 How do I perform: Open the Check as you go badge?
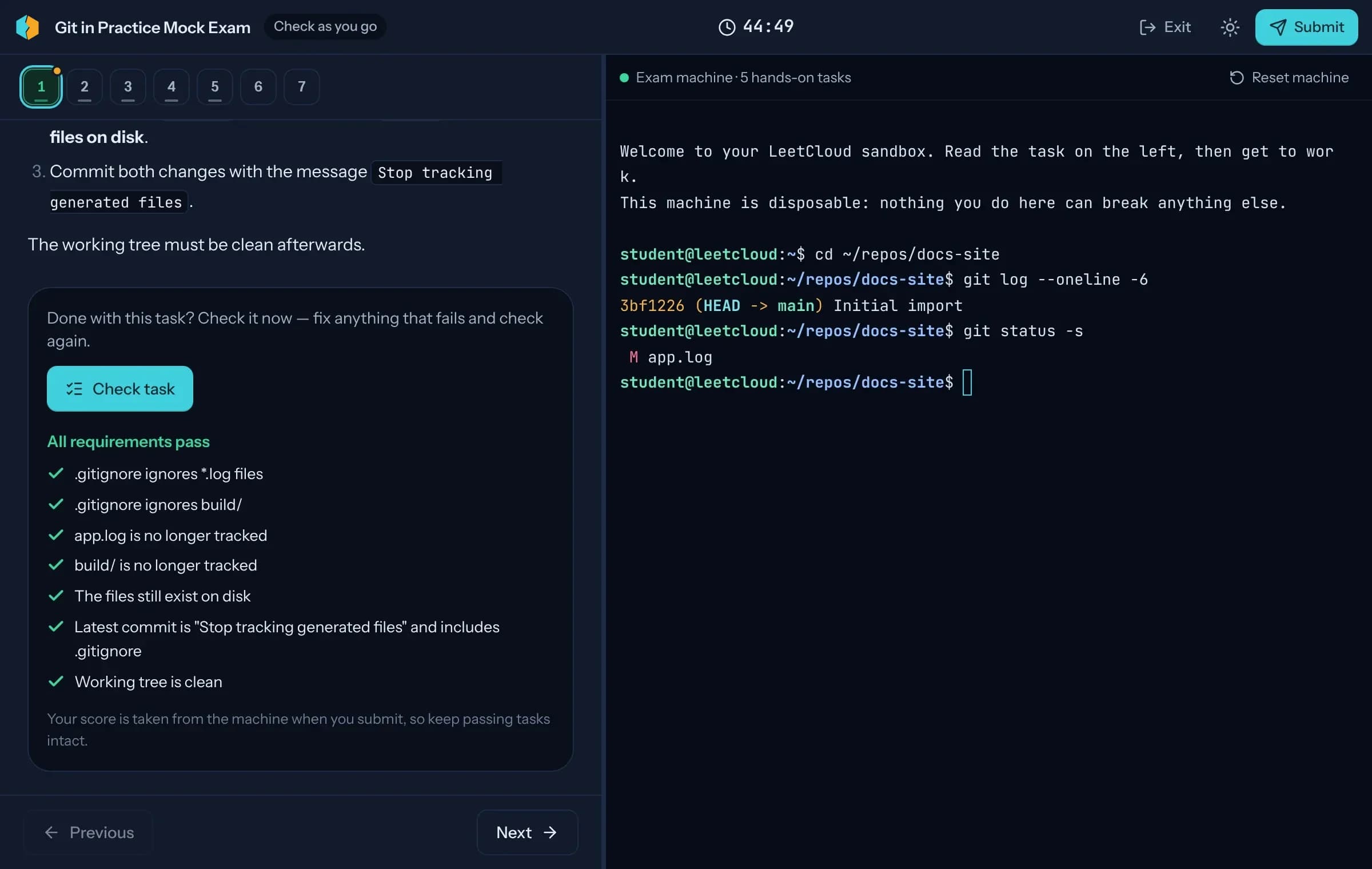point(325,26)
